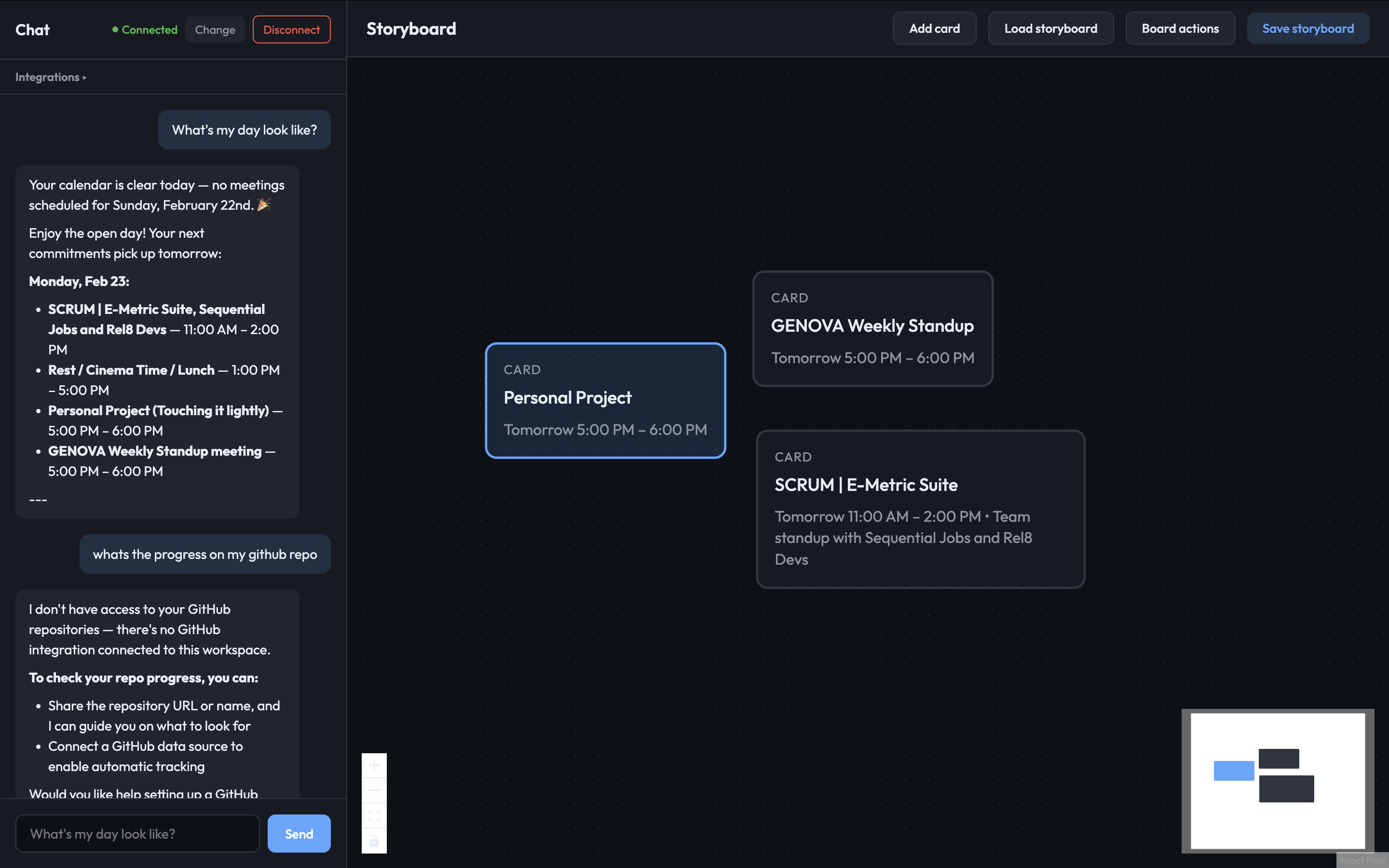
Task: Disconnect the chat connection
Action: pyautogui.click(x=291, y=30)
